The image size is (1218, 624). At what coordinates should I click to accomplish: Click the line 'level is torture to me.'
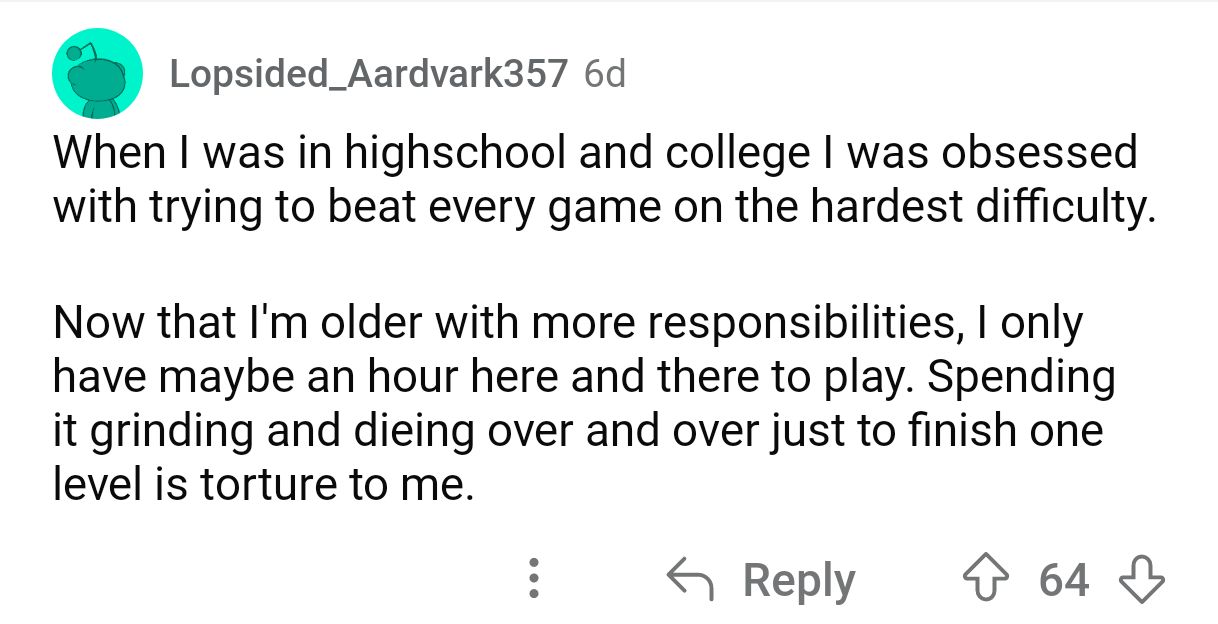[x=262, y=484]
